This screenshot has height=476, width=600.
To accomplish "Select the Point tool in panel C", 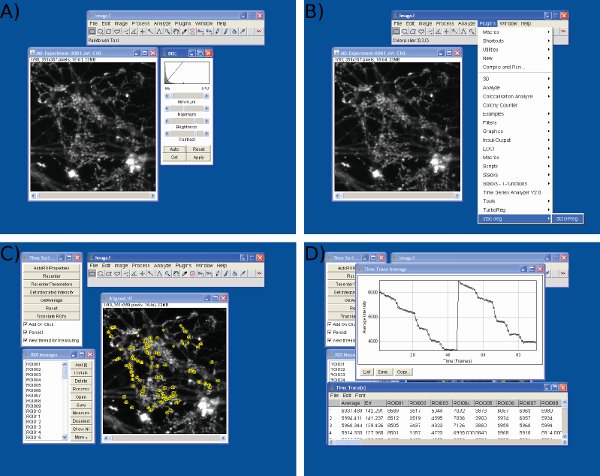I will pos(142,274).
